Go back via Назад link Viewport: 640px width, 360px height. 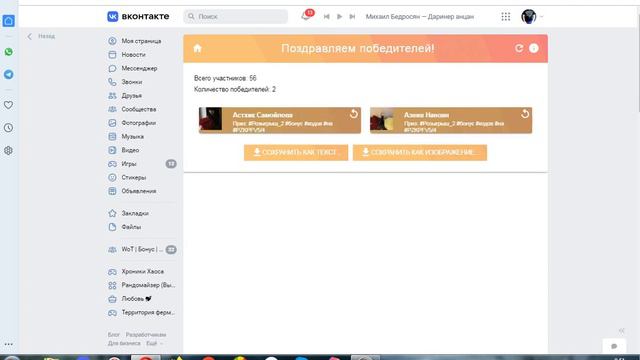coord(41,36)
